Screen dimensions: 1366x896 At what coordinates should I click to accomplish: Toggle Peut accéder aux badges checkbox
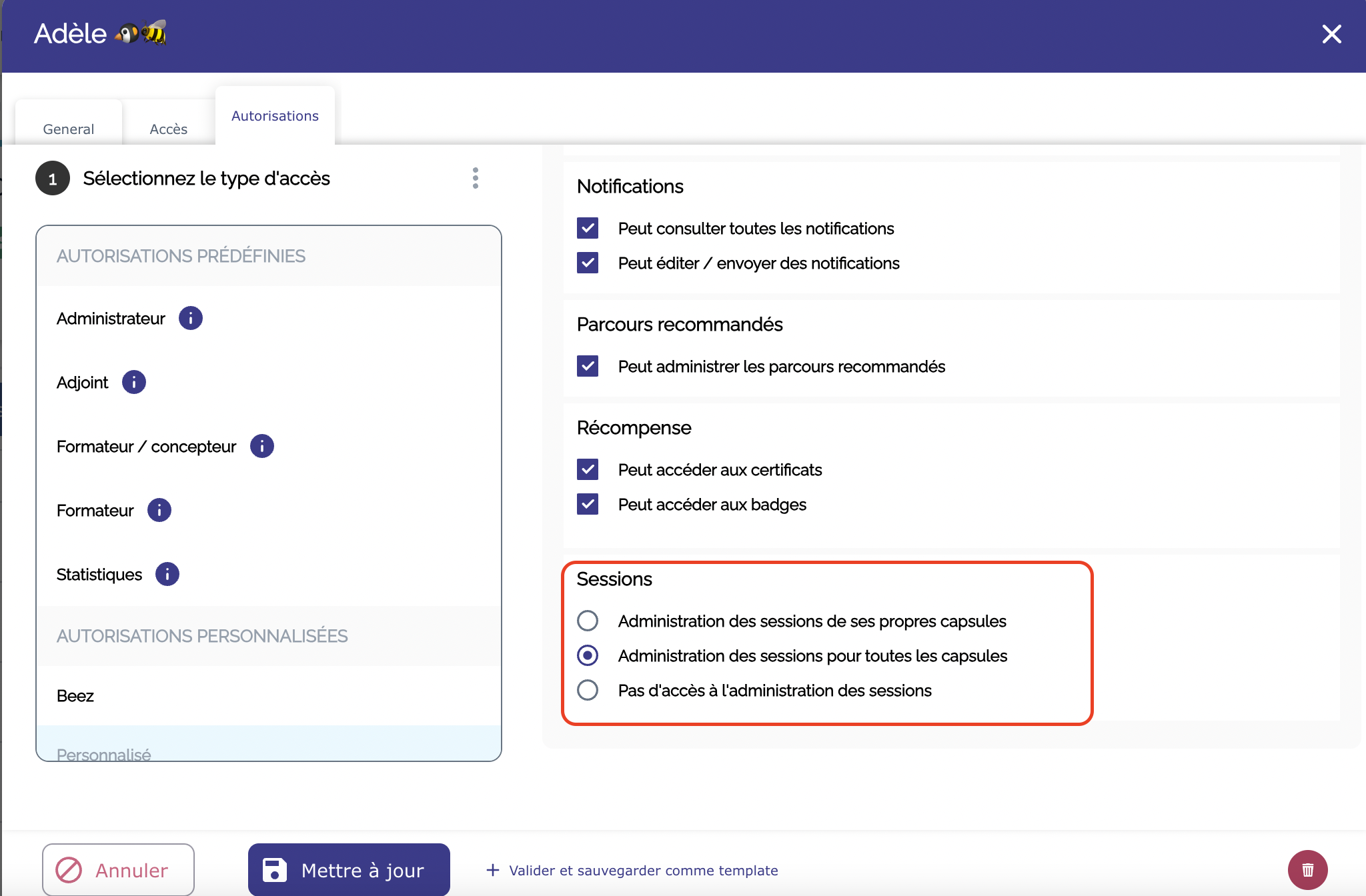(588, 505)
